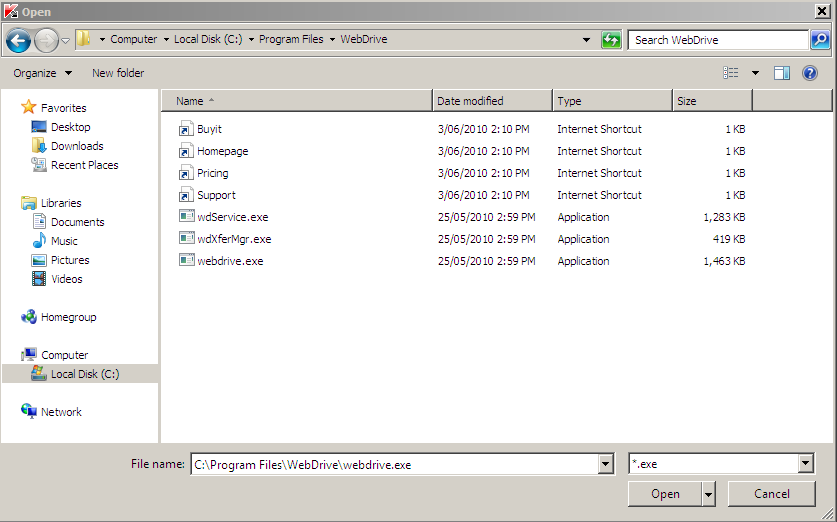Select the wdService.exe file icon
The image size is (837, 522).
(187, 217)
